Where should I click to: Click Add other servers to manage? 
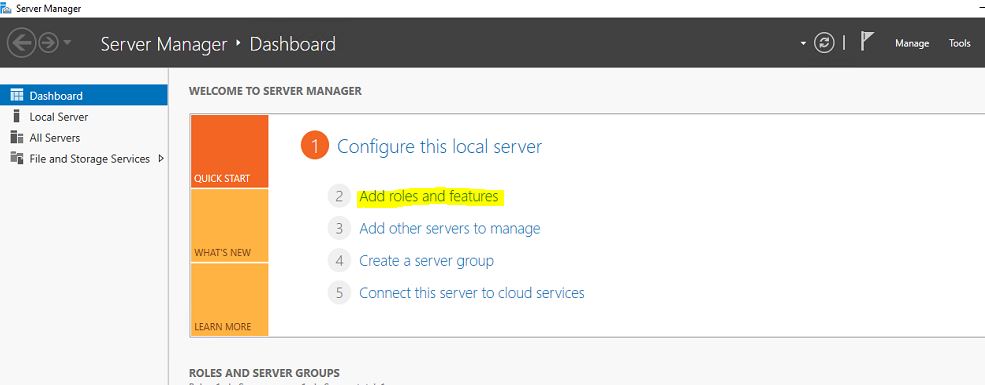point(450,229)
